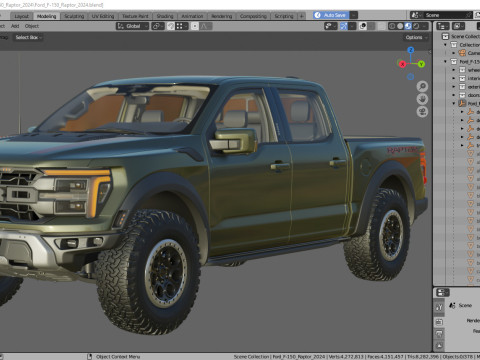Open the Compositing workspace tab
This screenshot has width=480, height=360.
pyautogui.click(x=253, y=16)
